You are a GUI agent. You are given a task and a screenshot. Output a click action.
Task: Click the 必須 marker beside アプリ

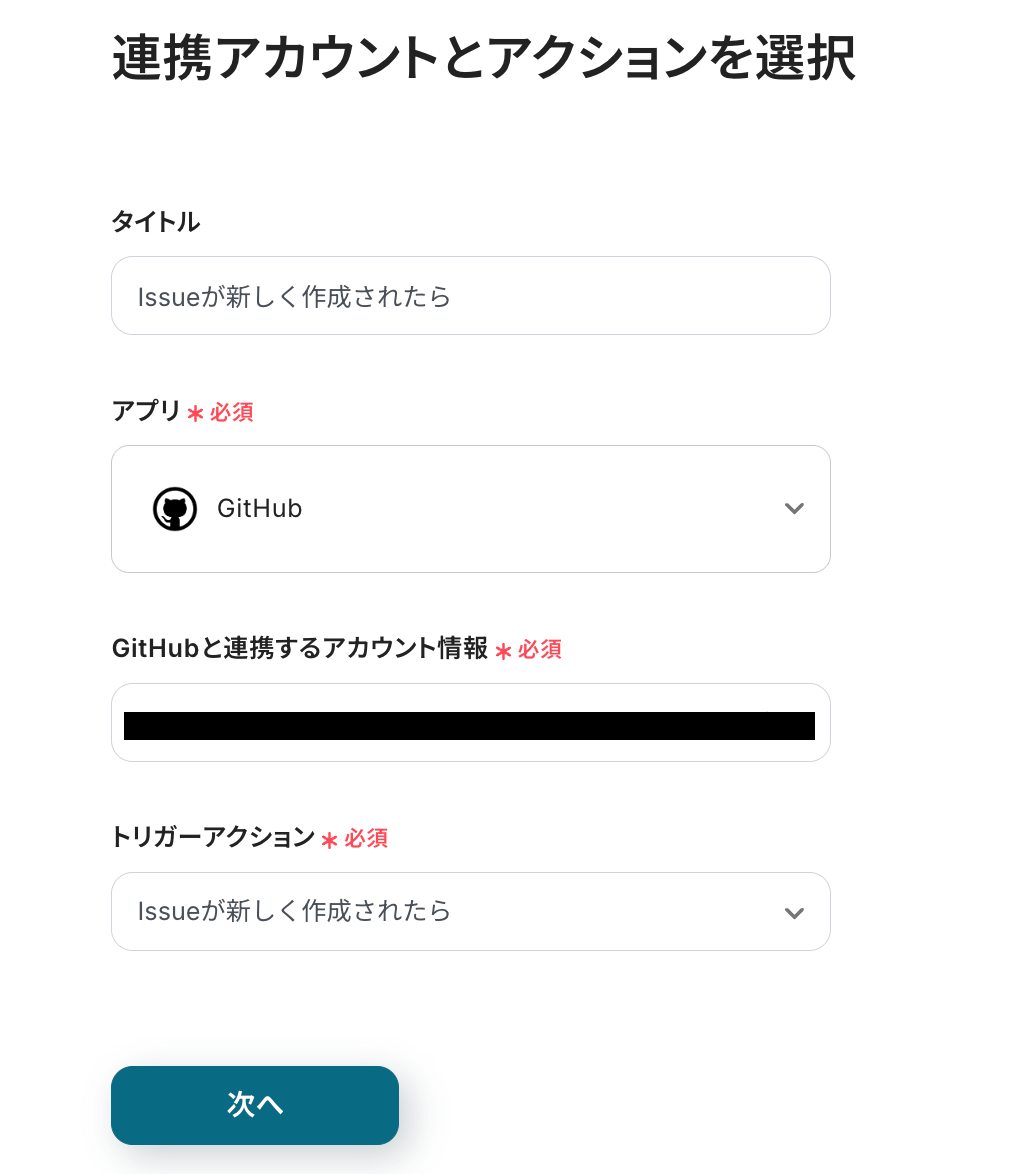232,412
